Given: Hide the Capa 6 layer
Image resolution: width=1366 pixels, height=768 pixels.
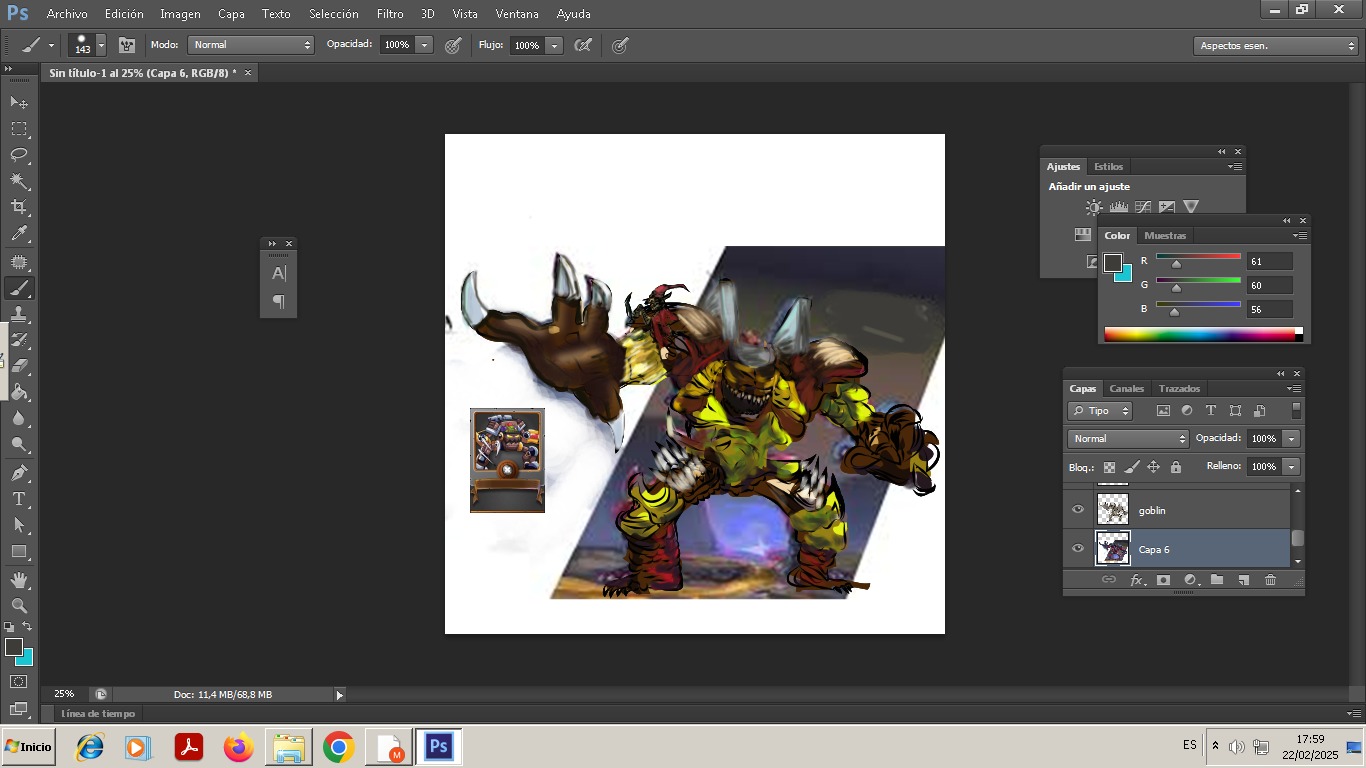Looking at the screenshot, I should click(x=1078, y=549).
